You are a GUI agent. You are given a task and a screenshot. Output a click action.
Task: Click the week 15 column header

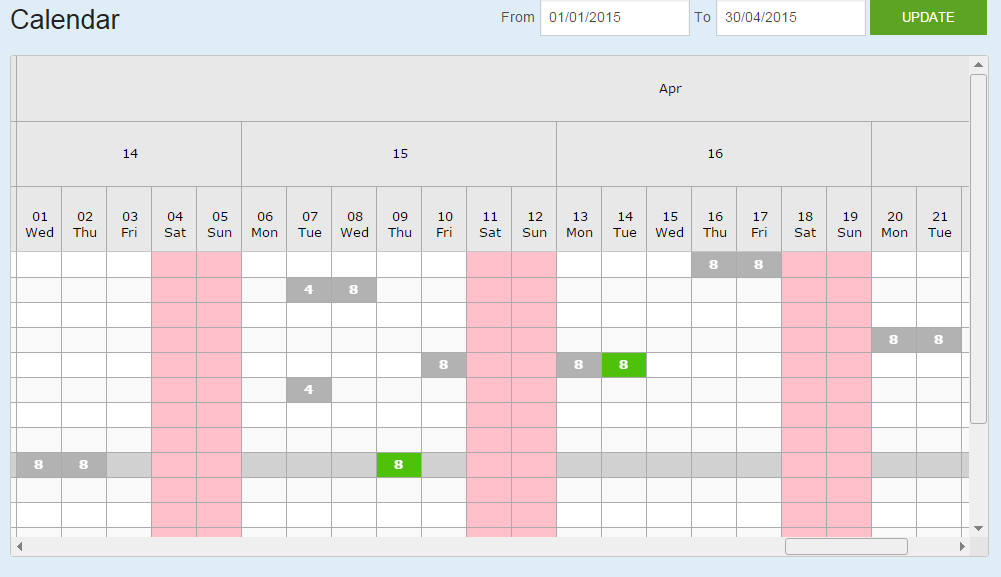[399, 154]
